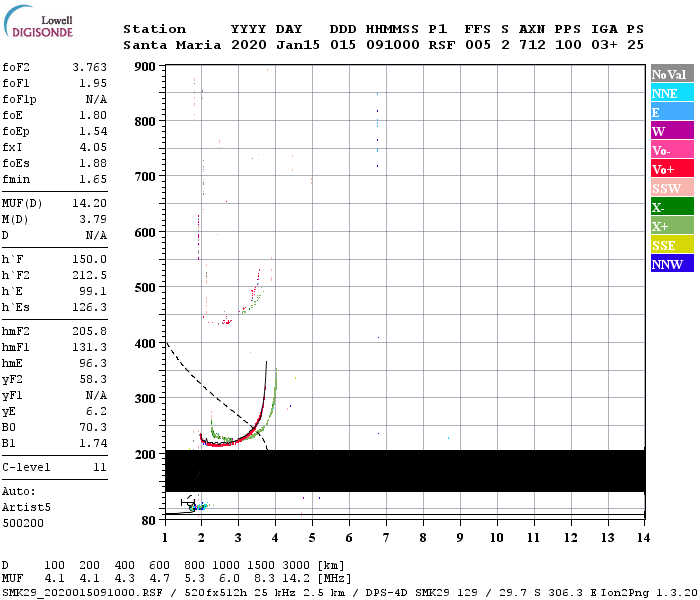This screenshot has height=600, width=700.
Task: Click the D 1000 km column header
Action: pos(226,565)
